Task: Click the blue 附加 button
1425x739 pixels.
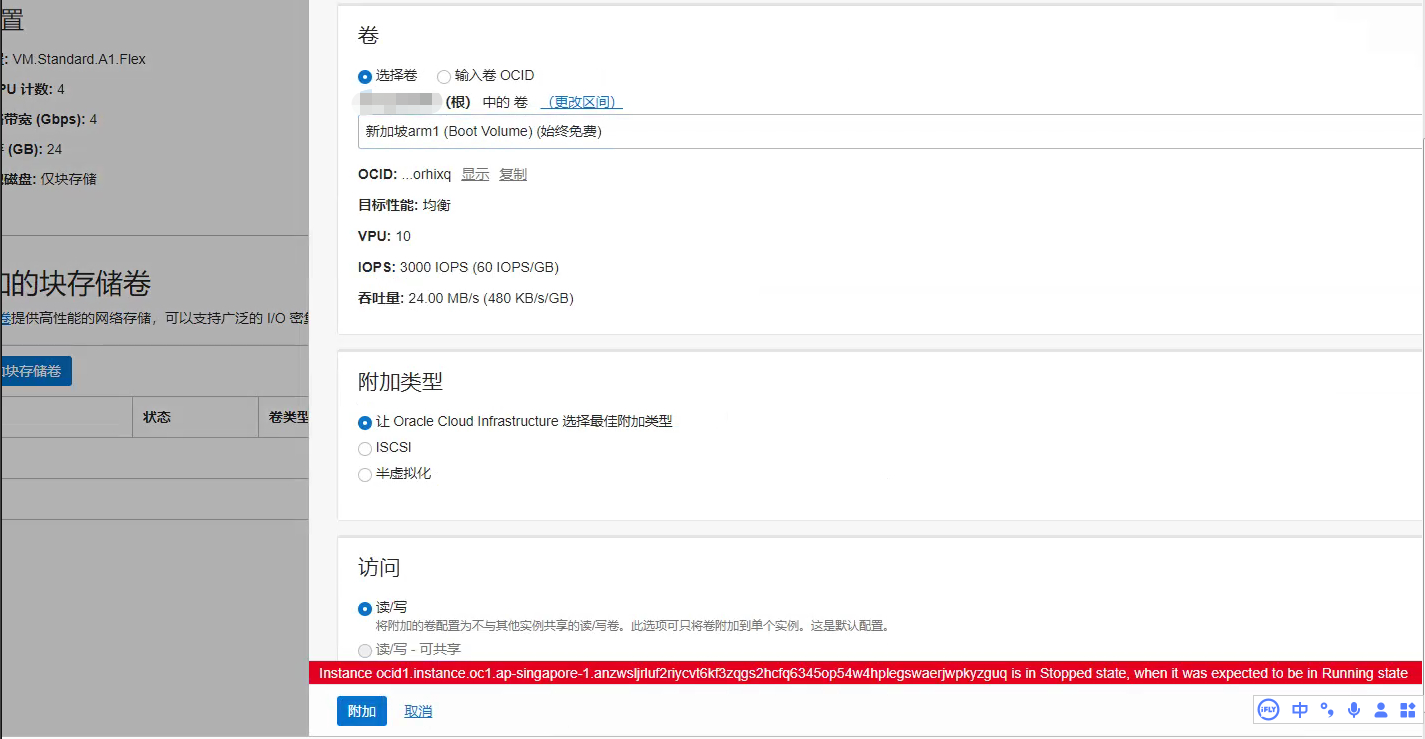Action: coord(362,711)
